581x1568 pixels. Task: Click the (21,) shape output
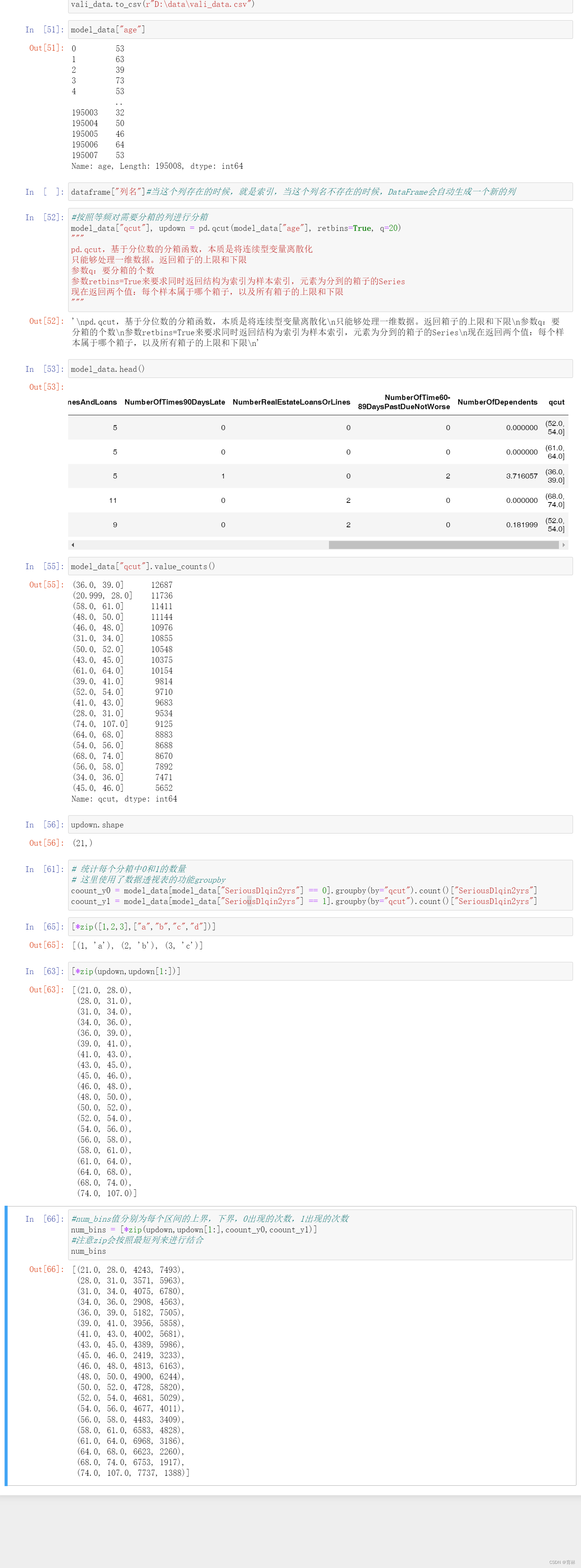pyautogui.click(x=82, y=843)
